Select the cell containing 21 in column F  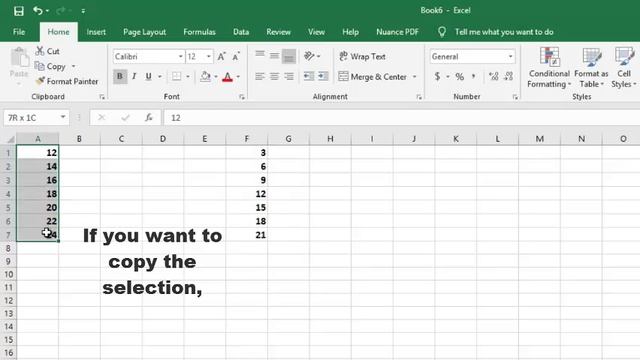tap(247, 235)
